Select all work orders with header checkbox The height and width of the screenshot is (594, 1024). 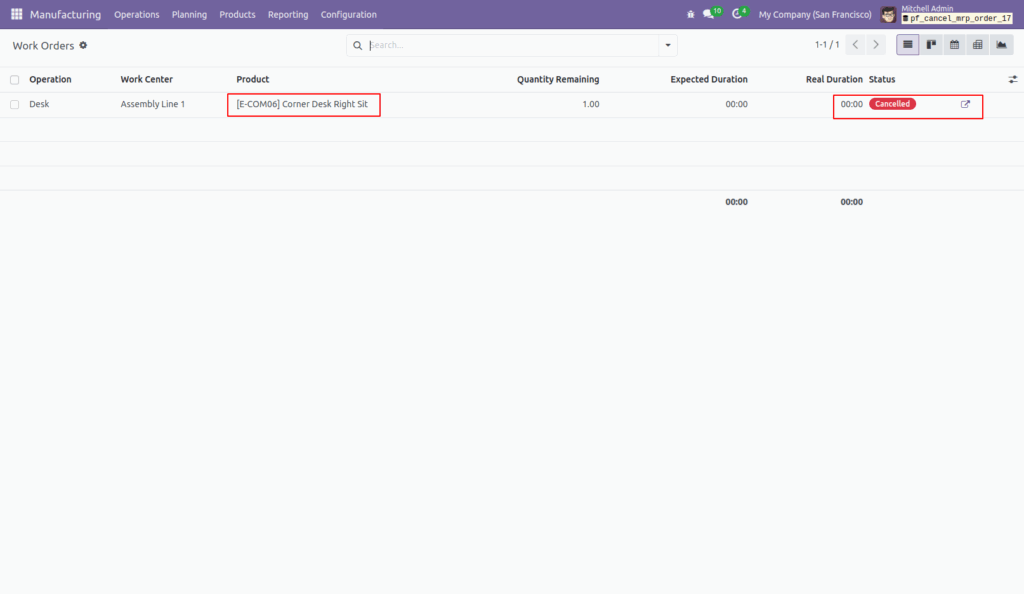(14, 79)
